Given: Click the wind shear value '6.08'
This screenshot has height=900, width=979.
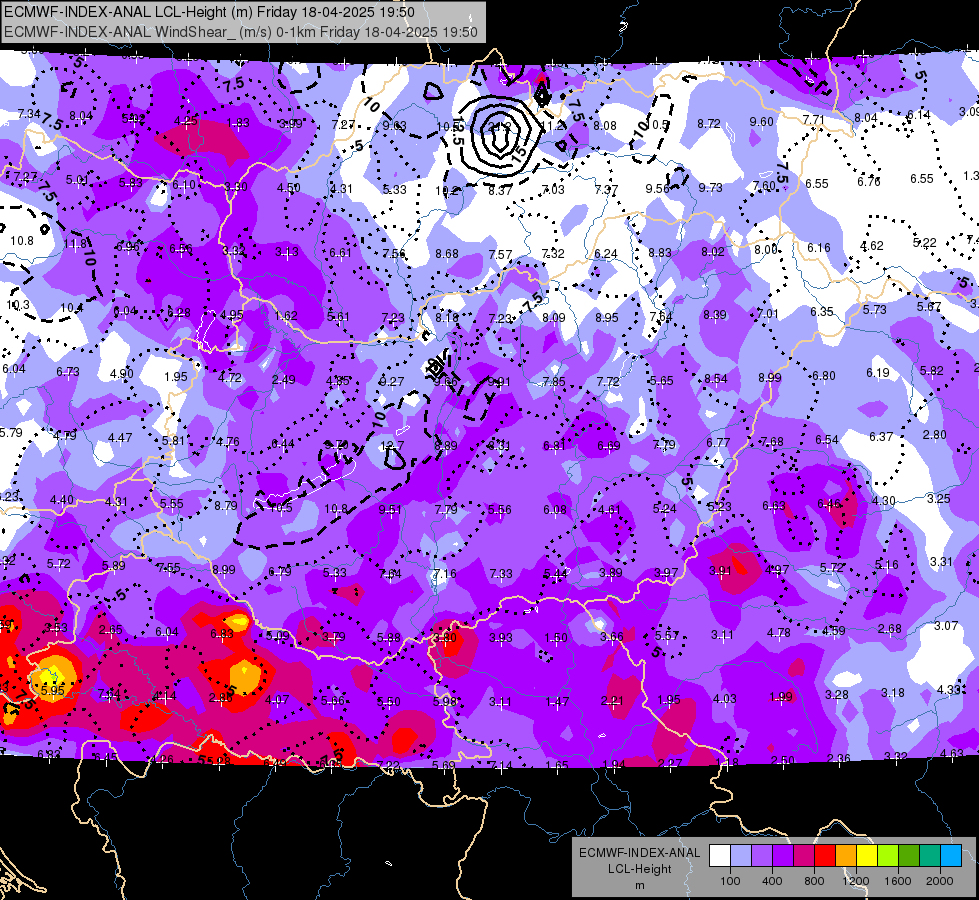Looking at the screenshot, I should pos(554,510).
